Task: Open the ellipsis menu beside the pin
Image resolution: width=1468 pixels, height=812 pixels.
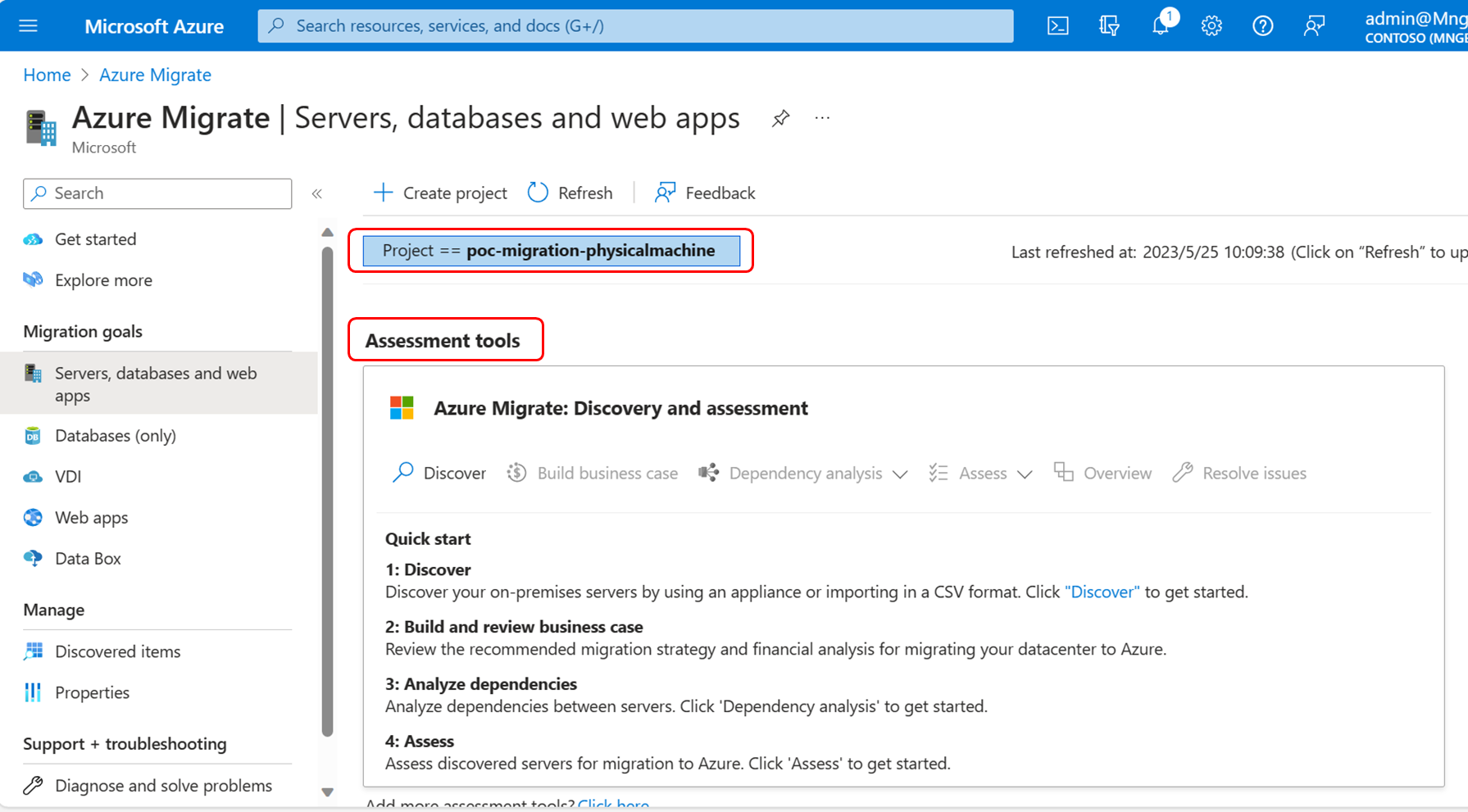Action: [x=822, y=118]
